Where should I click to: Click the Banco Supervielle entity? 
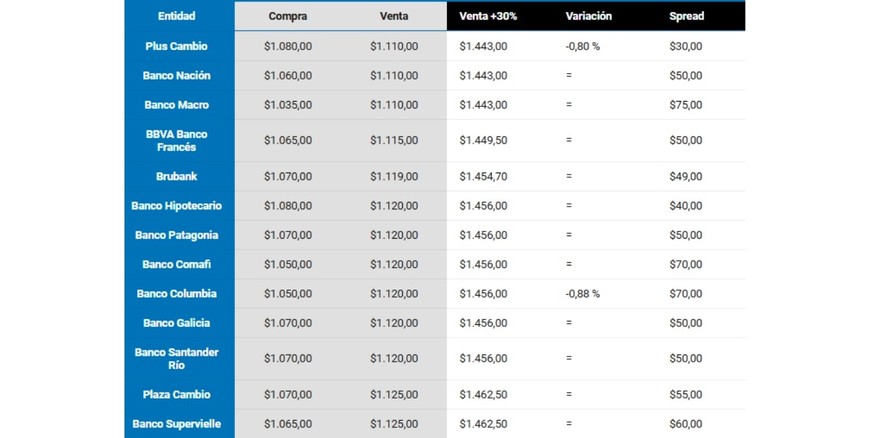(177, 424)
